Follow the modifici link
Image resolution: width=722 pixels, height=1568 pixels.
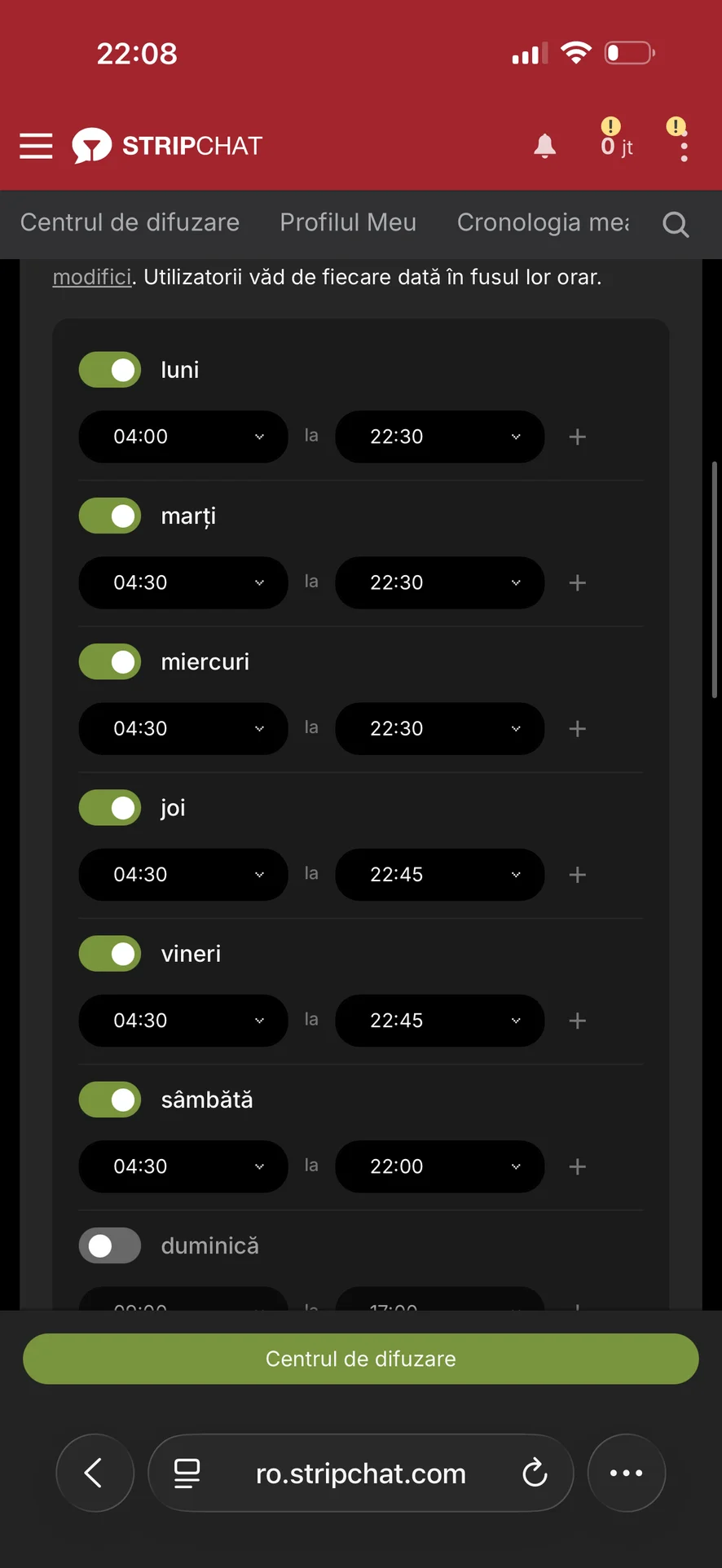click(92, 277)
